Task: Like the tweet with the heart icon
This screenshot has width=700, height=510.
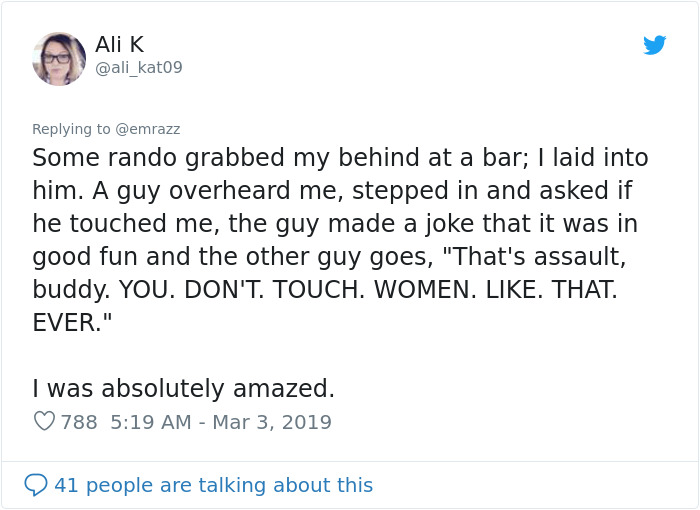Action: point(44,422)
